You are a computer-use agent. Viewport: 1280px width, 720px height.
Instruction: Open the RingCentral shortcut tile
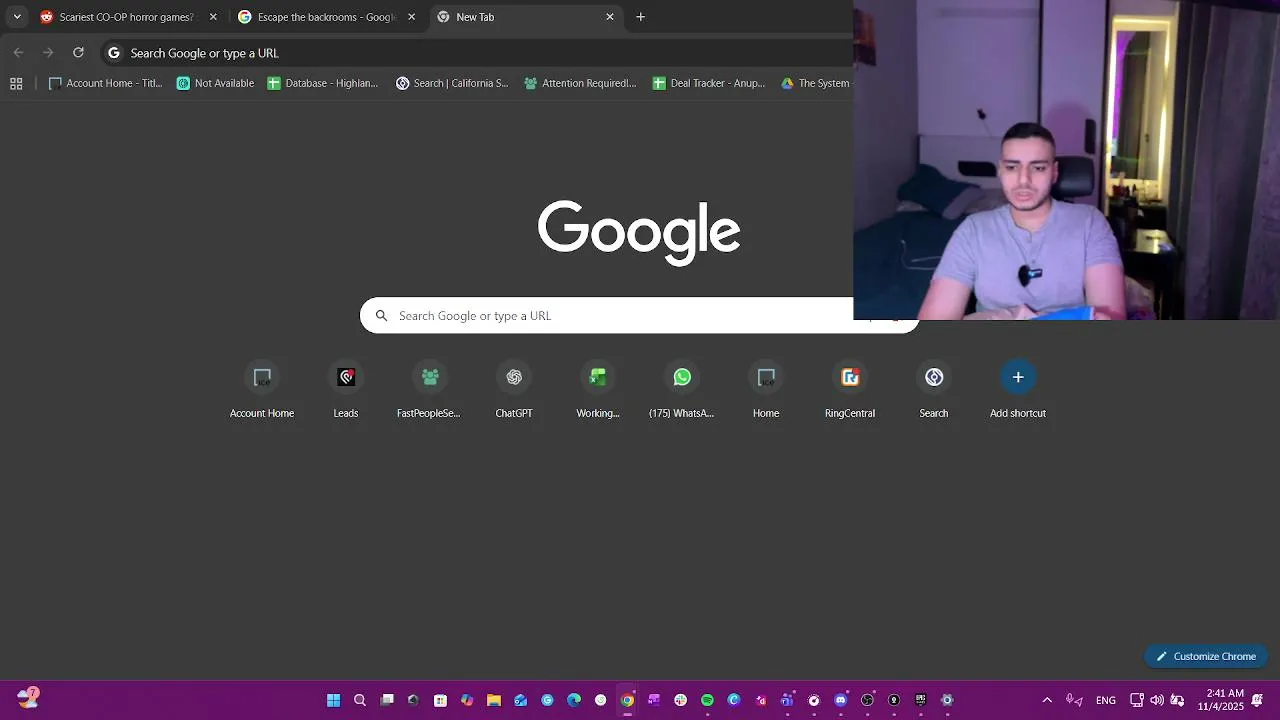click(850, 390)
